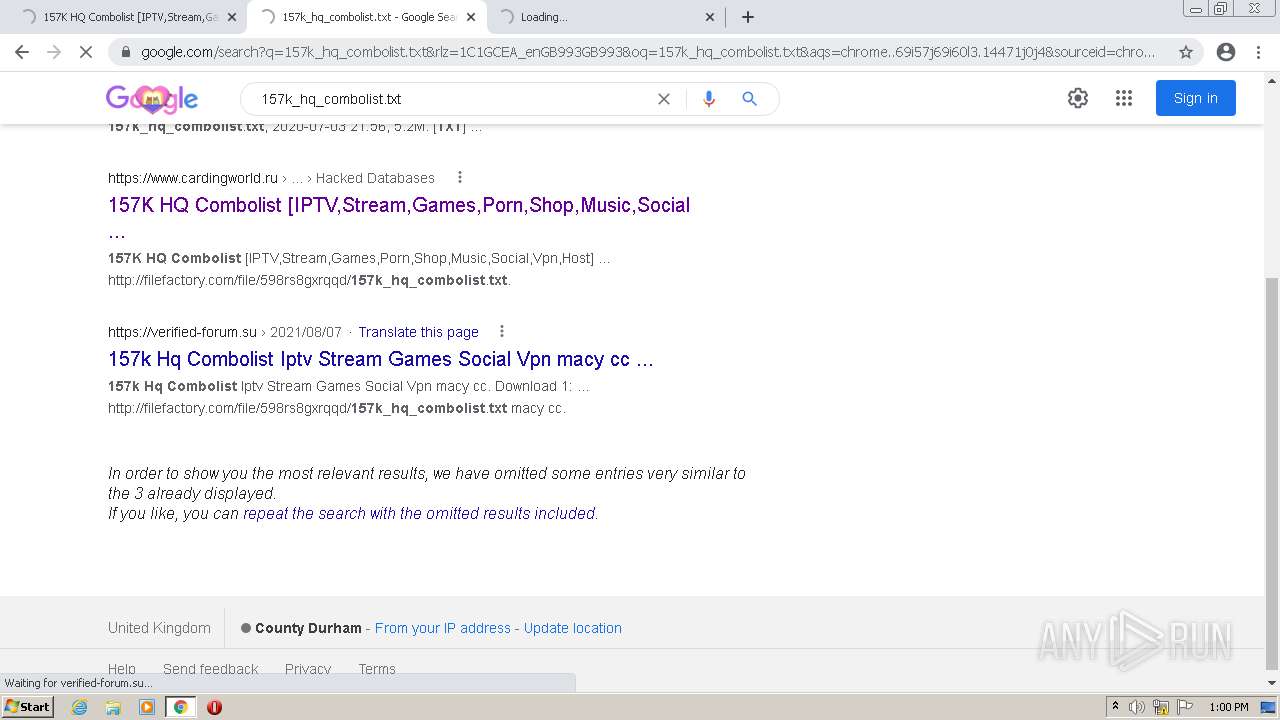
Task: Open the Chrome three-dot menu
Action: click(x=1258, y=52)
